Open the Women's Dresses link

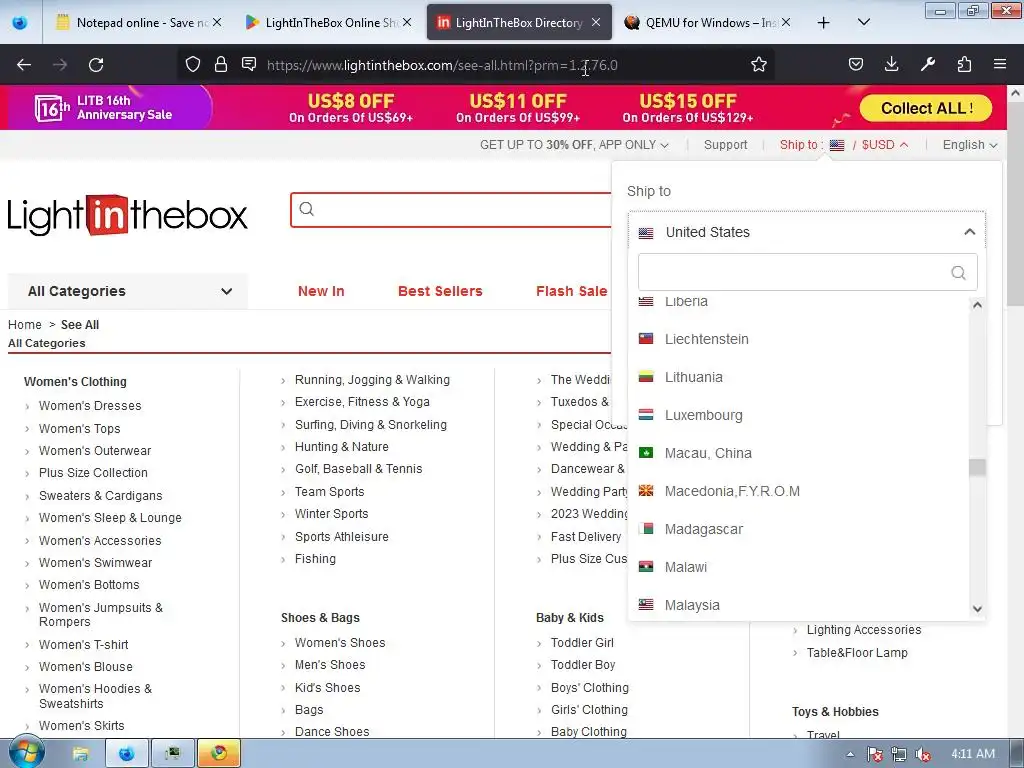pos(90,406)
